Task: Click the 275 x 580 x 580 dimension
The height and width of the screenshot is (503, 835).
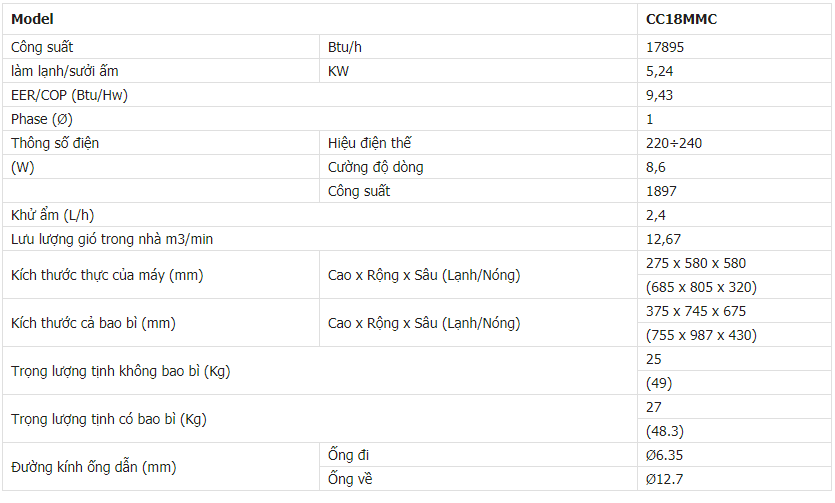Action: (696, 263)
